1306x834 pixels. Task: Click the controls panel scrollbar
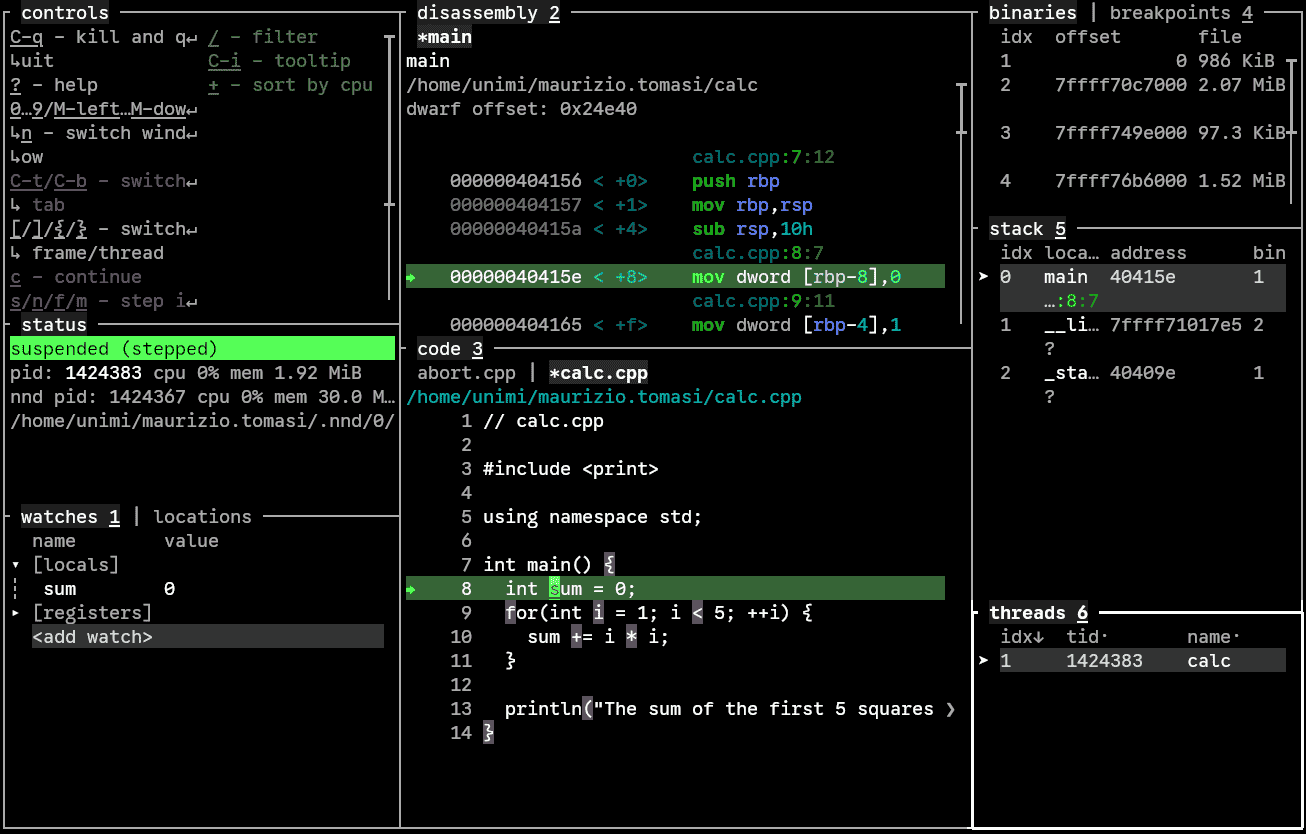[x=389, y=120]
